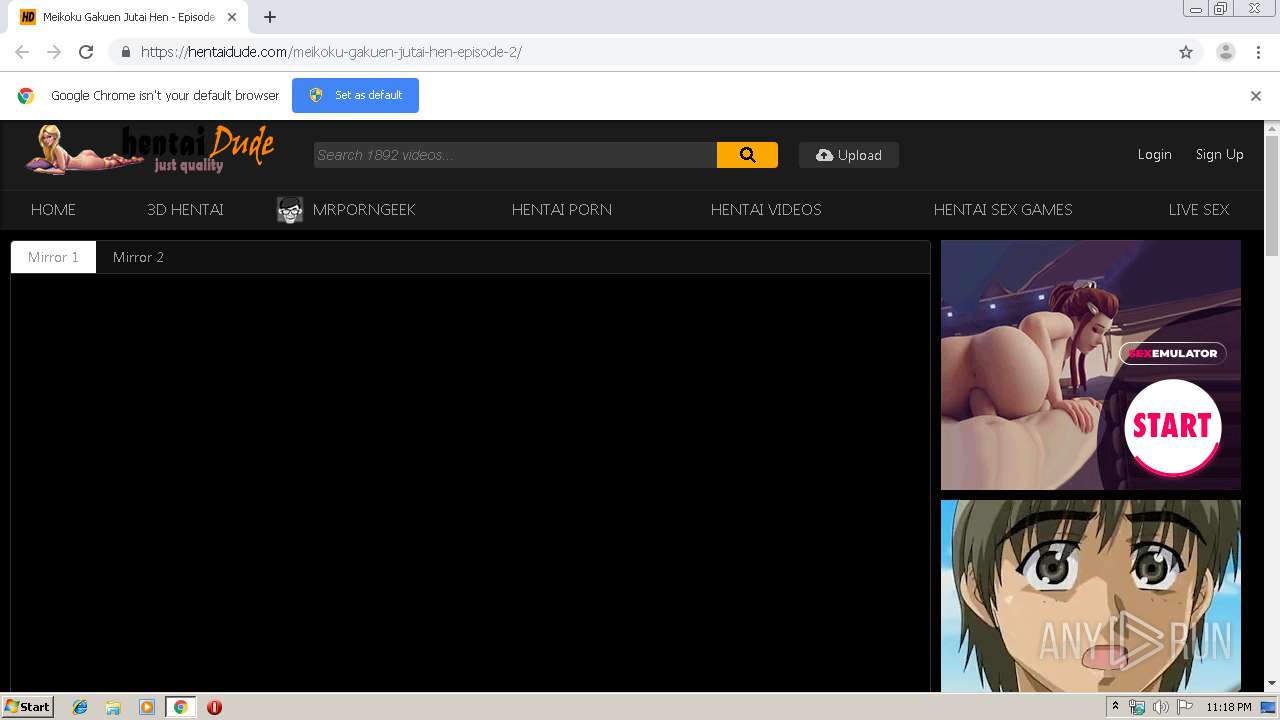Click the Login link
1280x720 pixels.
point(1154,154)
